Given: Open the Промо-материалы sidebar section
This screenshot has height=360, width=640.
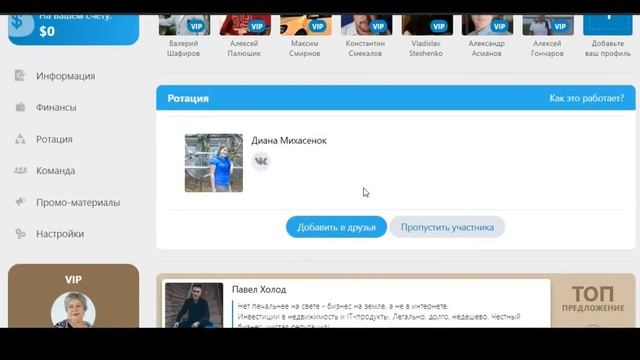Looking at the screenshot, I should 78,202.
